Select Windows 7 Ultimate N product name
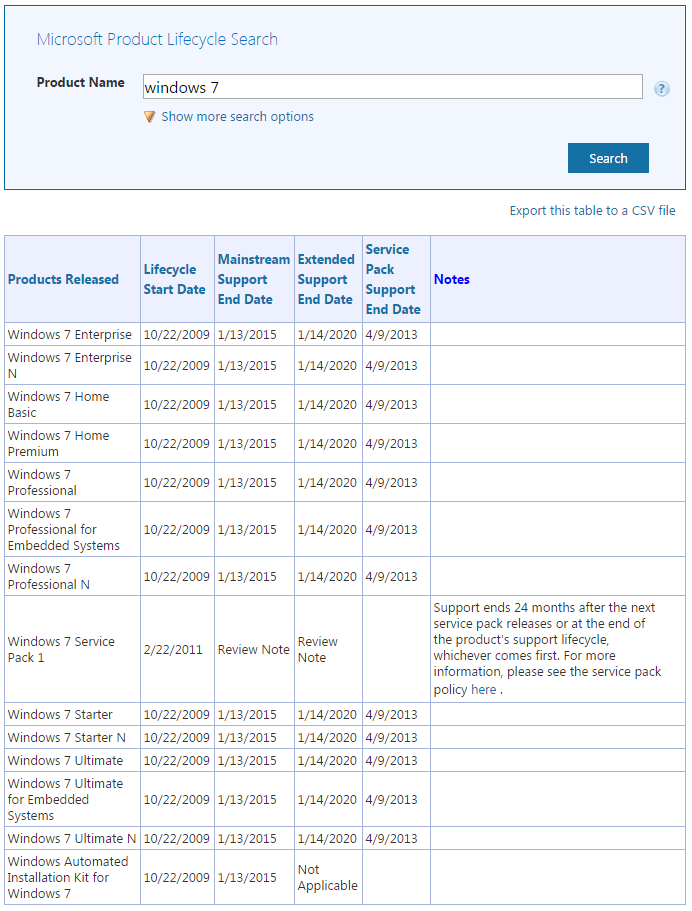The image size is (692, 911). [x=72, y=838]
